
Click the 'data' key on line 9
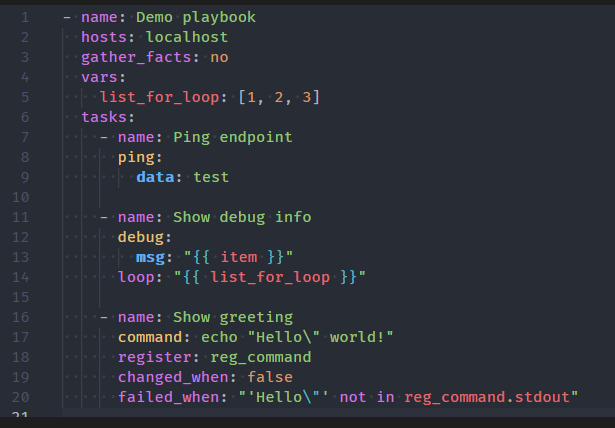pos(155,177)
